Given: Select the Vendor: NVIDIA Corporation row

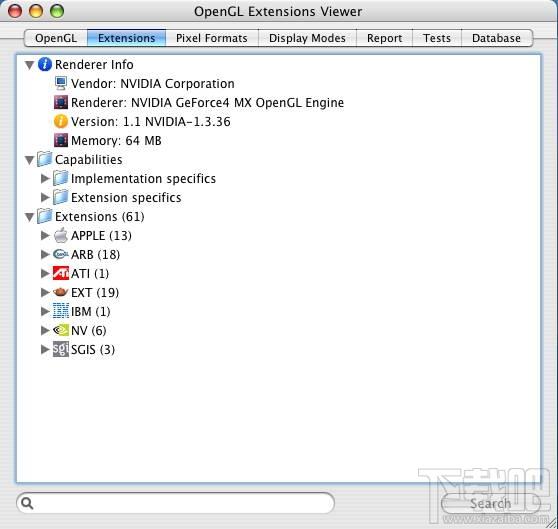Looking at the screenshot, I should click(153, 84).
